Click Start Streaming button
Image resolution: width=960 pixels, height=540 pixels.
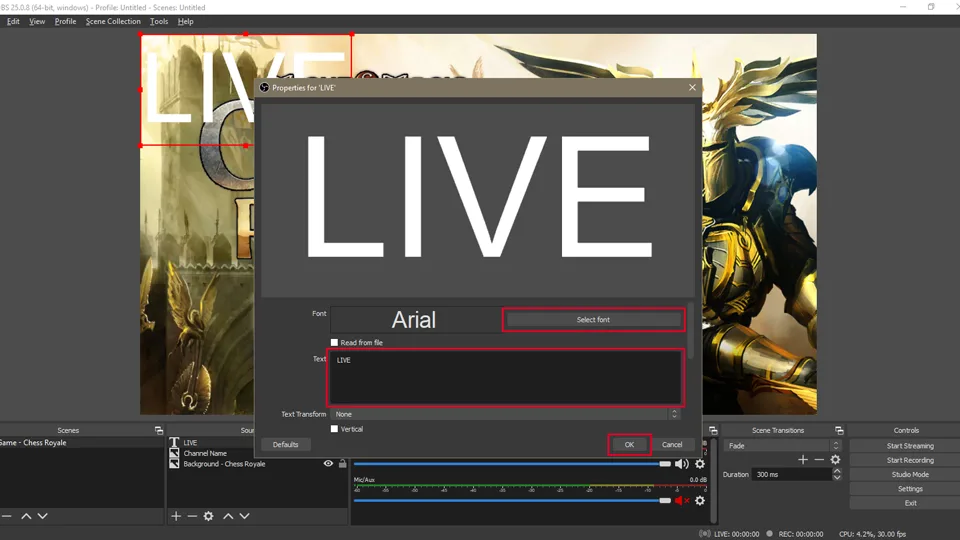(x=910, y=446)
